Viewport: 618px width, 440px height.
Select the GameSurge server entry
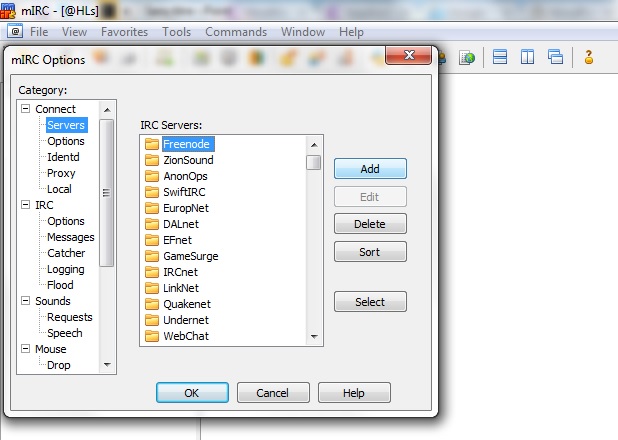point(191,256)
